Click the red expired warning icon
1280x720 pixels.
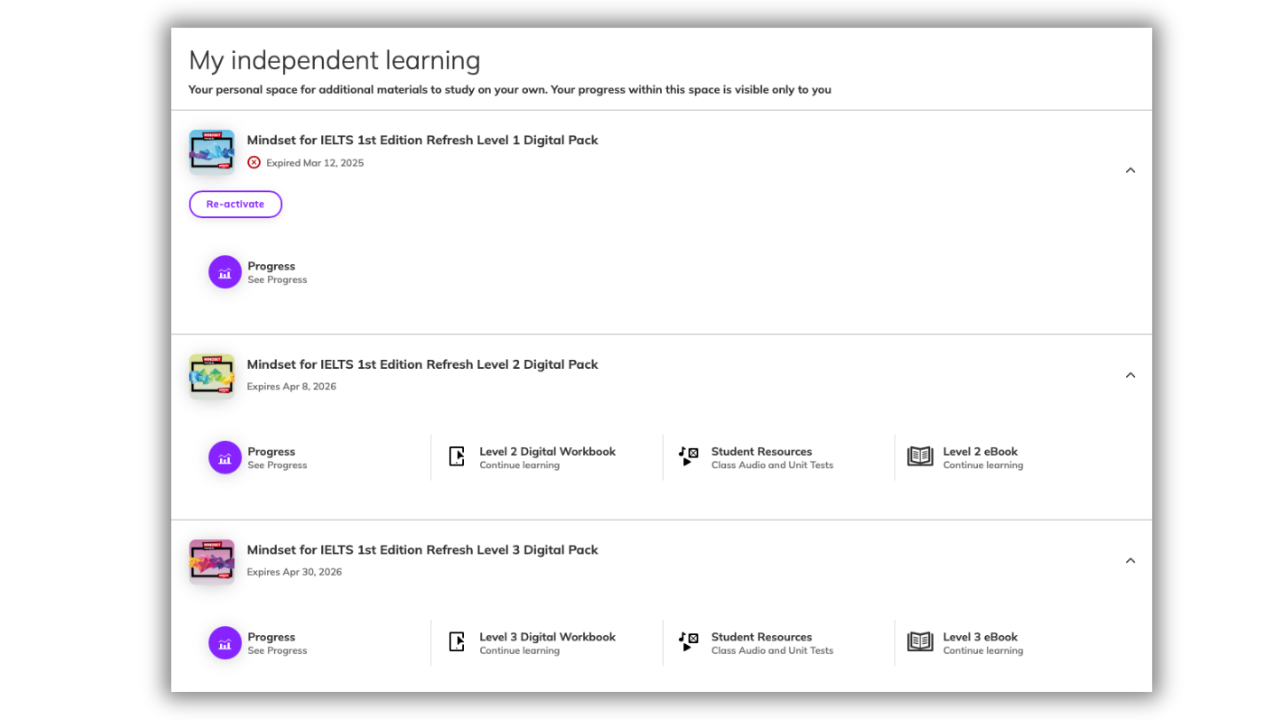pos(254,163)
